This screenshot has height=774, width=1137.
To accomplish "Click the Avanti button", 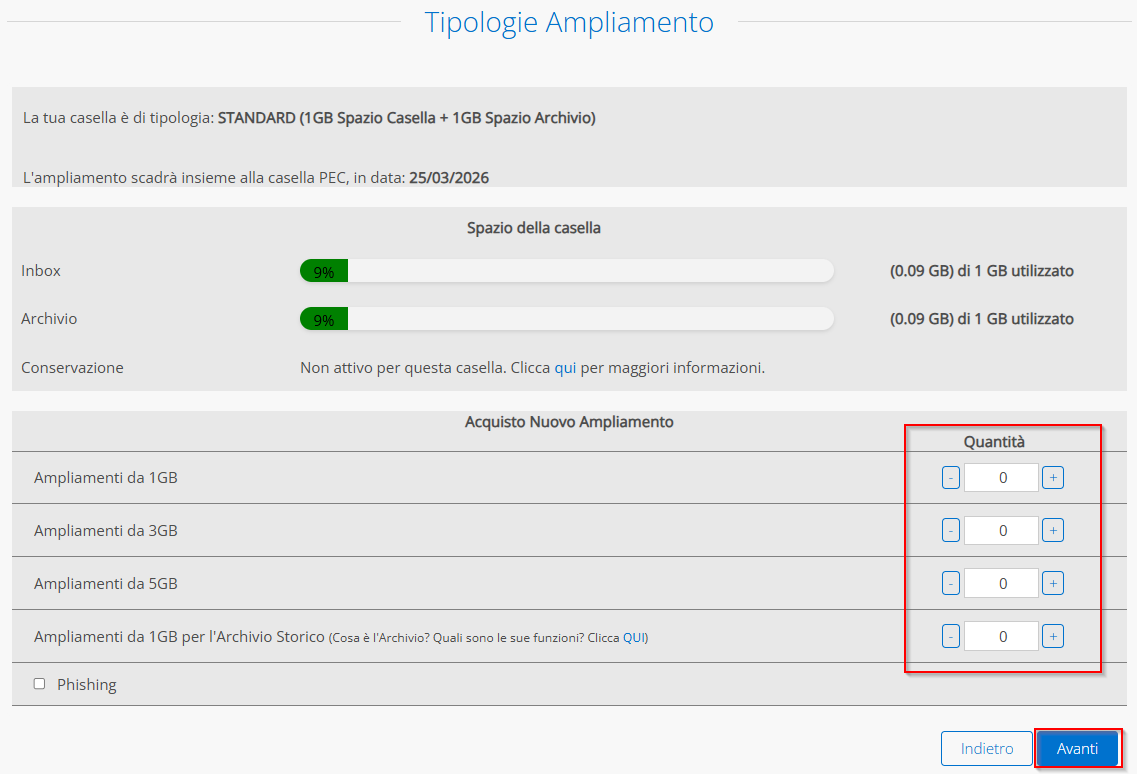I will click(x=1077, y=749).
